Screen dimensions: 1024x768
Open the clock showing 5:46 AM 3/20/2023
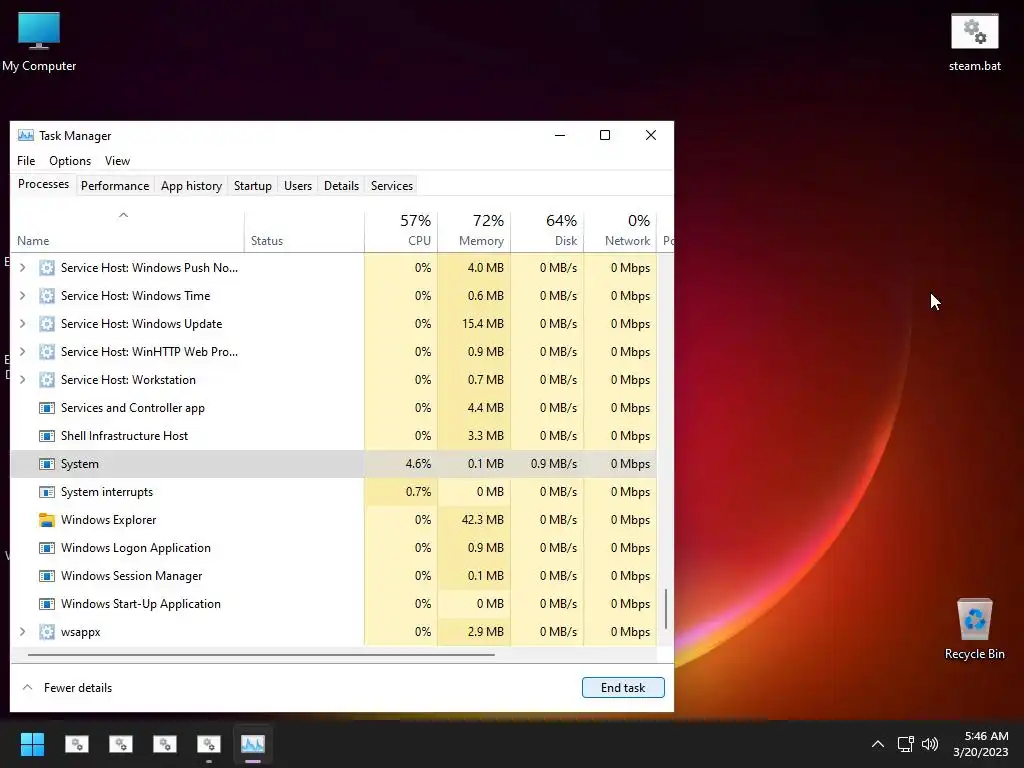pyautogui.click(x=981, y=744)
